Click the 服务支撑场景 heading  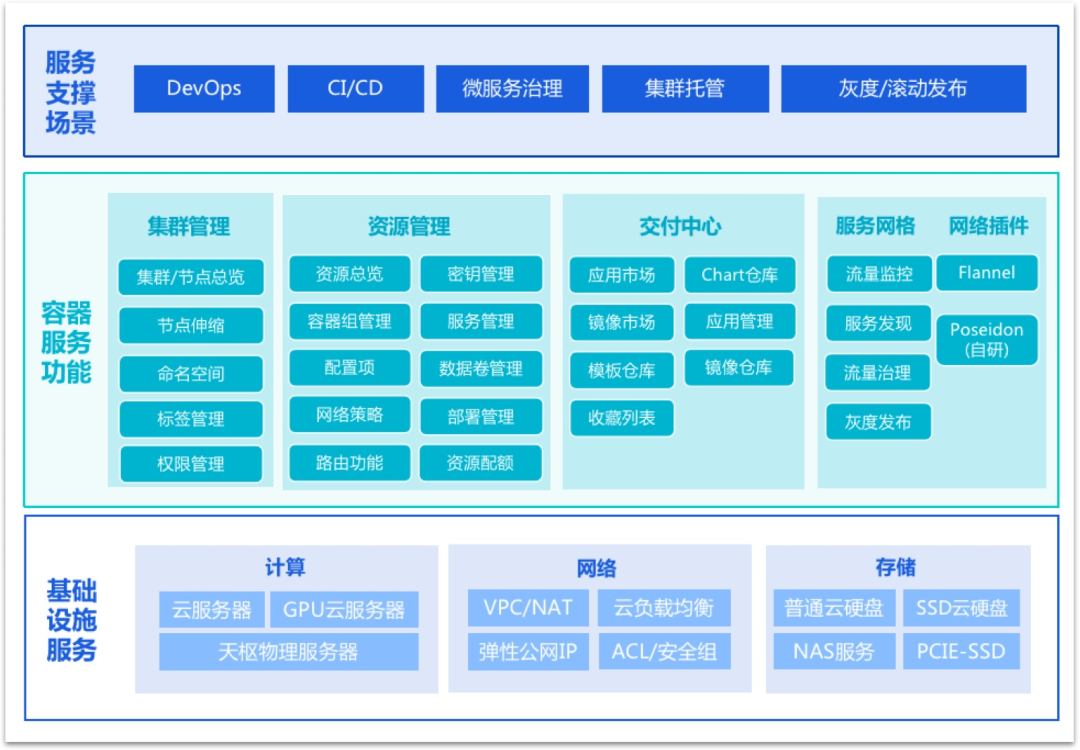pos(70,92)
